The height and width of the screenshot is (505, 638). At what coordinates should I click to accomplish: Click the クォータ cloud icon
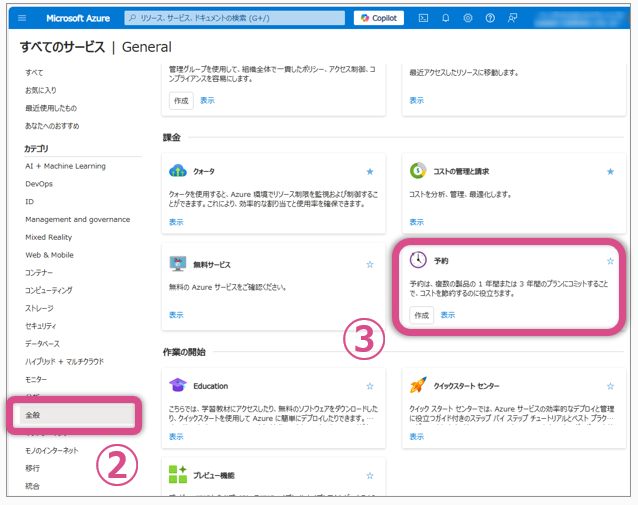tap(178, 171)
